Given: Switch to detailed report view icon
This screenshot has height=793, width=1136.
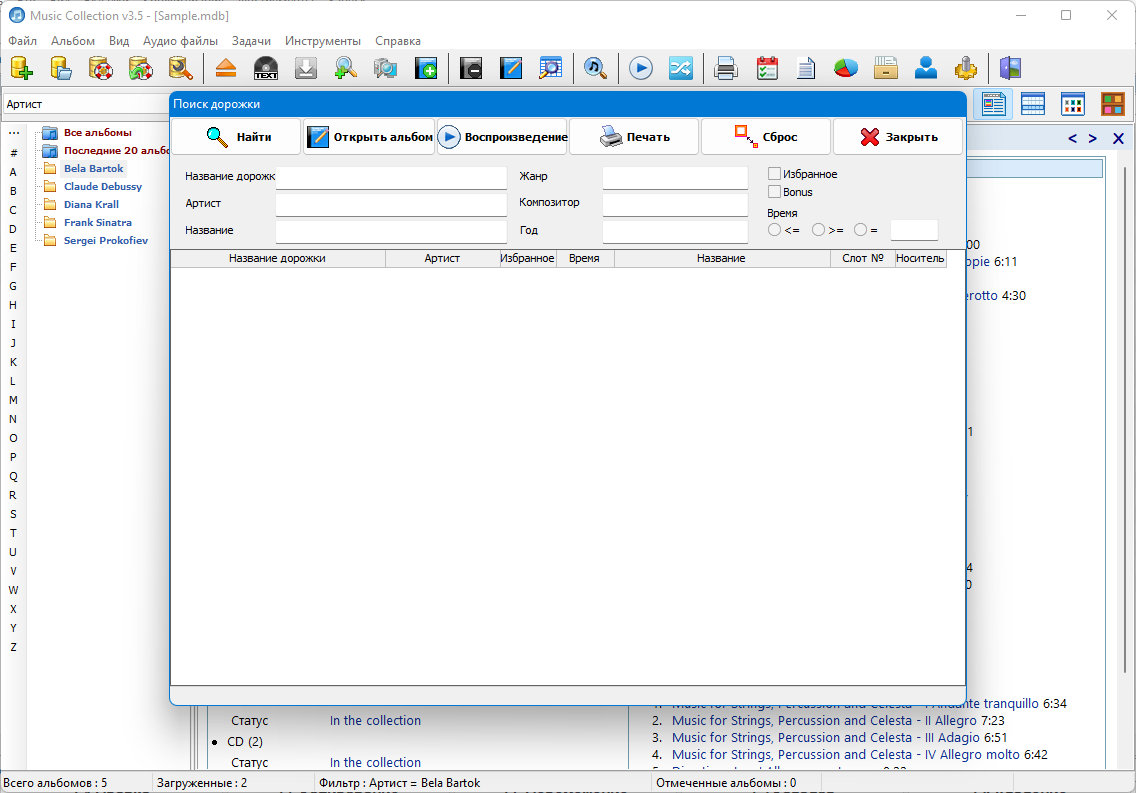Looking at the screenshot, I should 993,104.
